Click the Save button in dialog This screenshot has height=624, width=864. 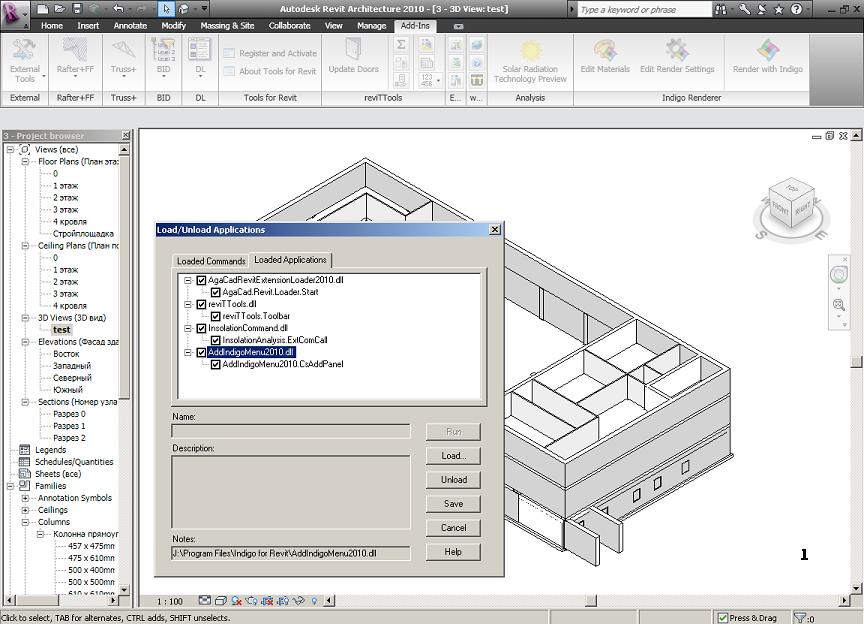[453, 504]
